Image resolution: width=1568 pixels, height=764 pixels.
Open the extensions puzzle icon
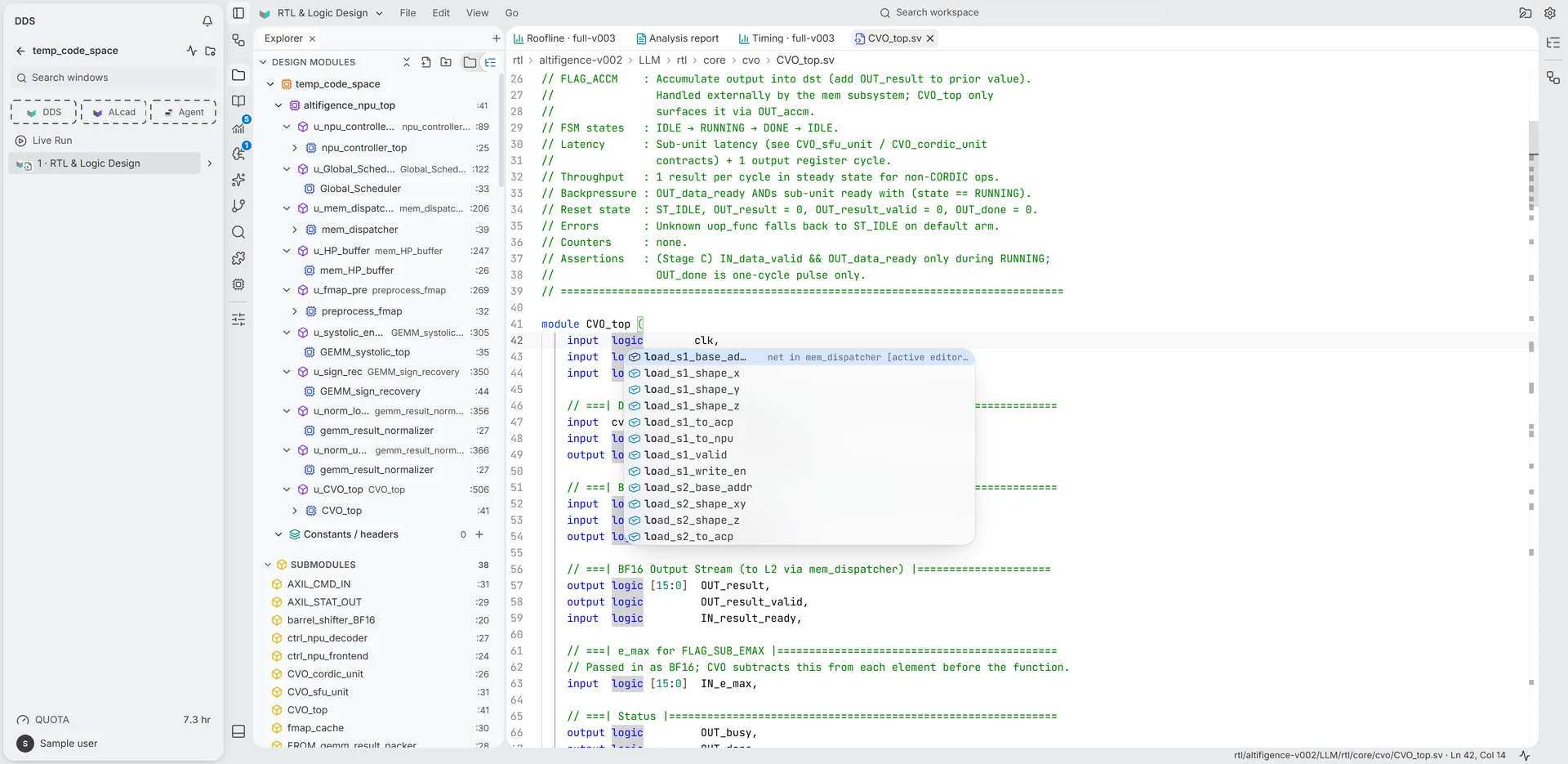point(238,258)
